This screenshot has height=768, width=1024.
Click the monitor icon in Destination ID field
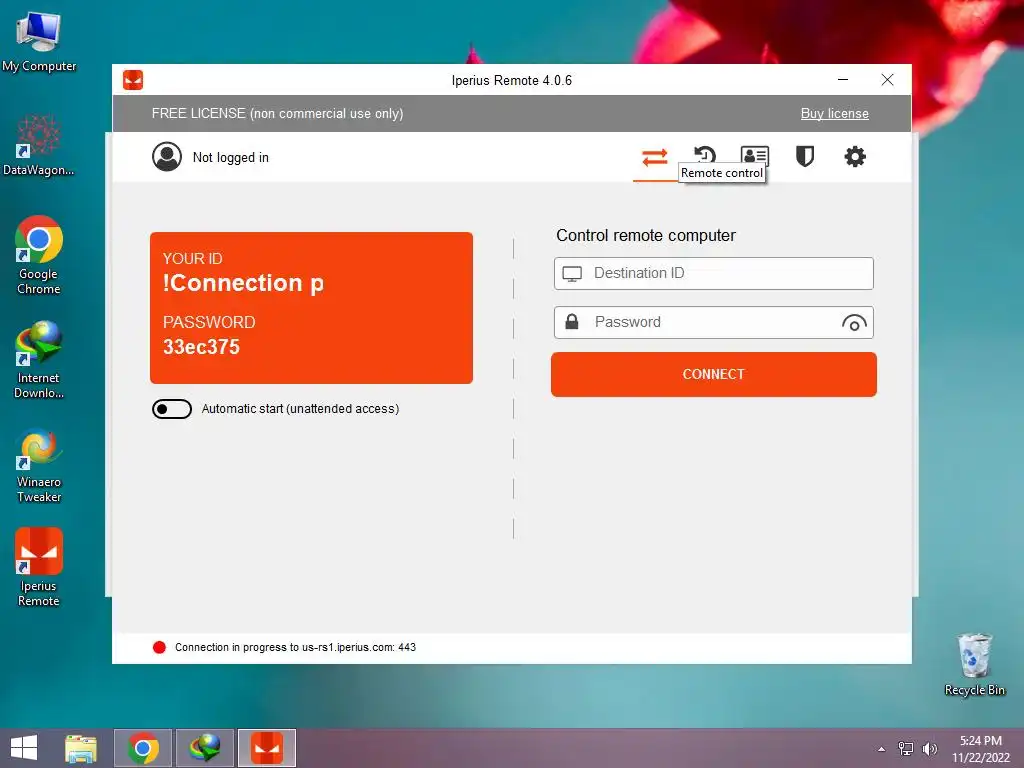pos(572,274)
